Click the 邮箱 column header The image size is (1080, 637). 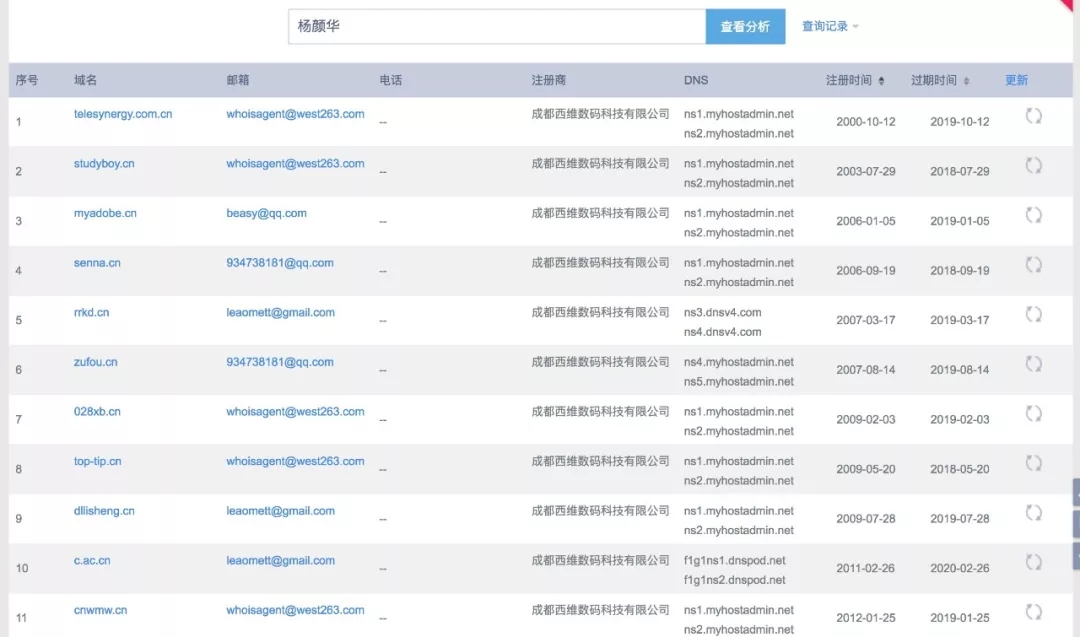[x=238, y=80]
